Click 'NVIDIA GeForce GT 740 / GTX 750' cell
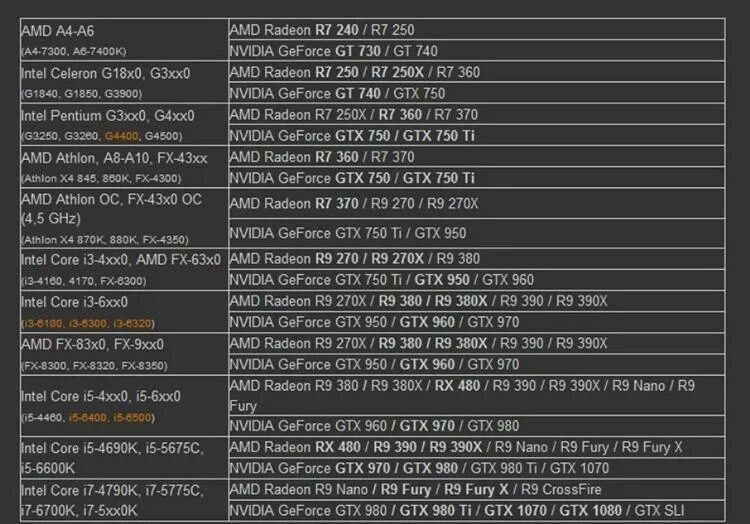The width and height of the screenshot is (750, 524). (x=477, y=93)
